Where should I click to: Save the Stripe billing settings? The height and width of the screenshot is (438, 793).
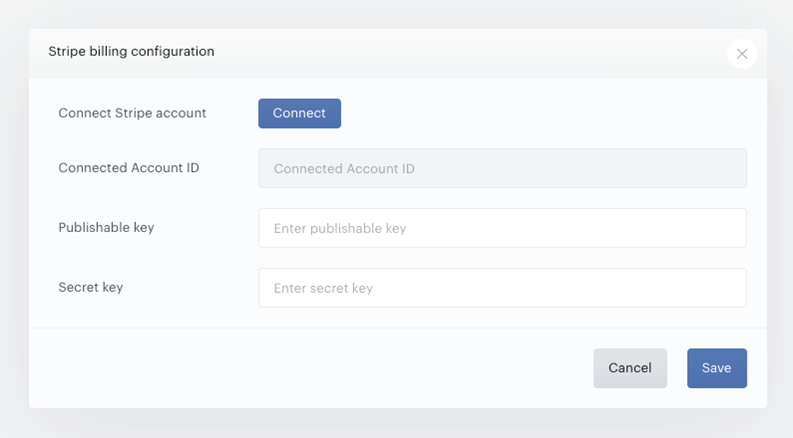[x=717, y=368]
